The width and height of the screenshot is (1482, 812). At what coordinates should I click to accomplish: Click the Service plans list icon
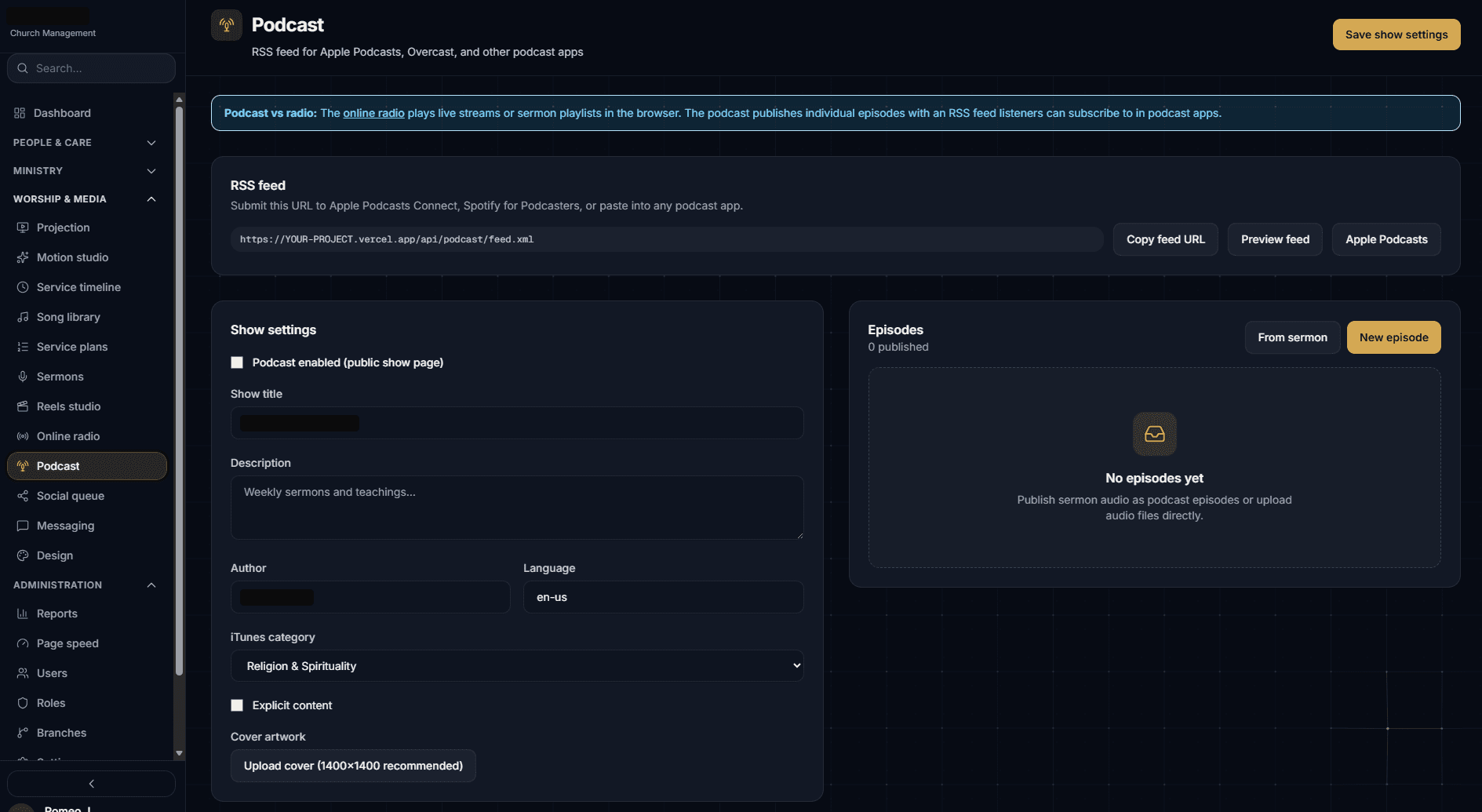pos(23,347)
